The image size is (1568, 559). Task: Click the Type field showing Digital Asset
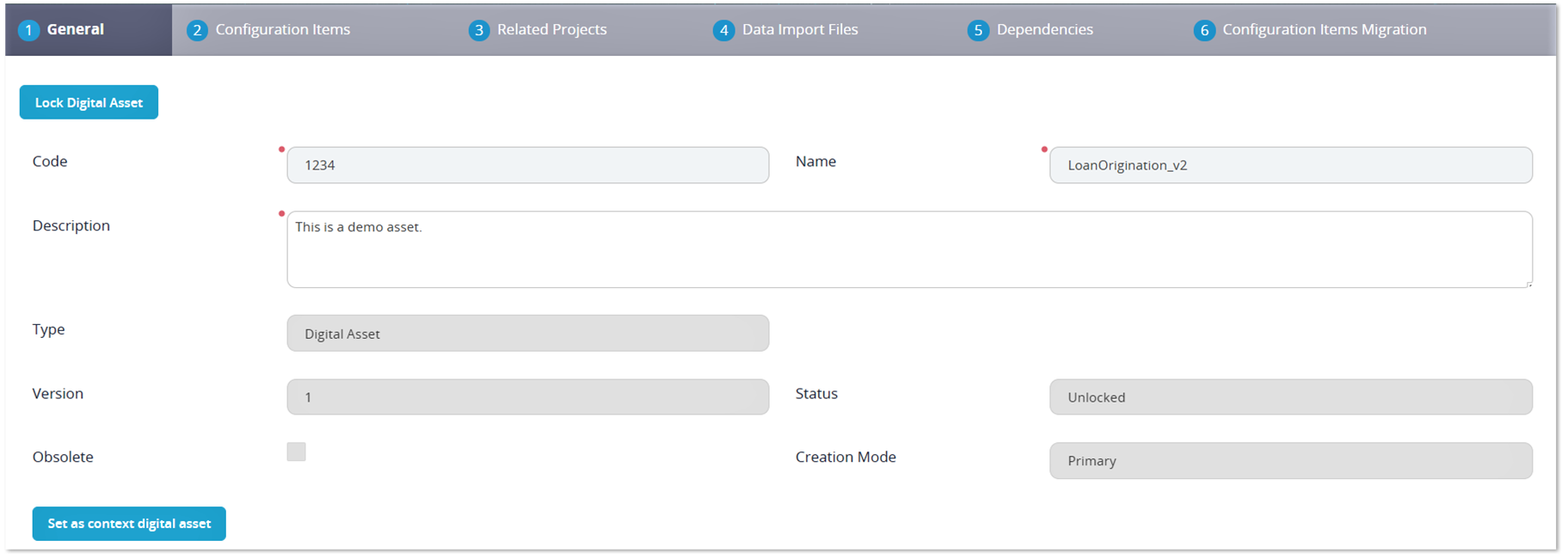pos(527,334)
